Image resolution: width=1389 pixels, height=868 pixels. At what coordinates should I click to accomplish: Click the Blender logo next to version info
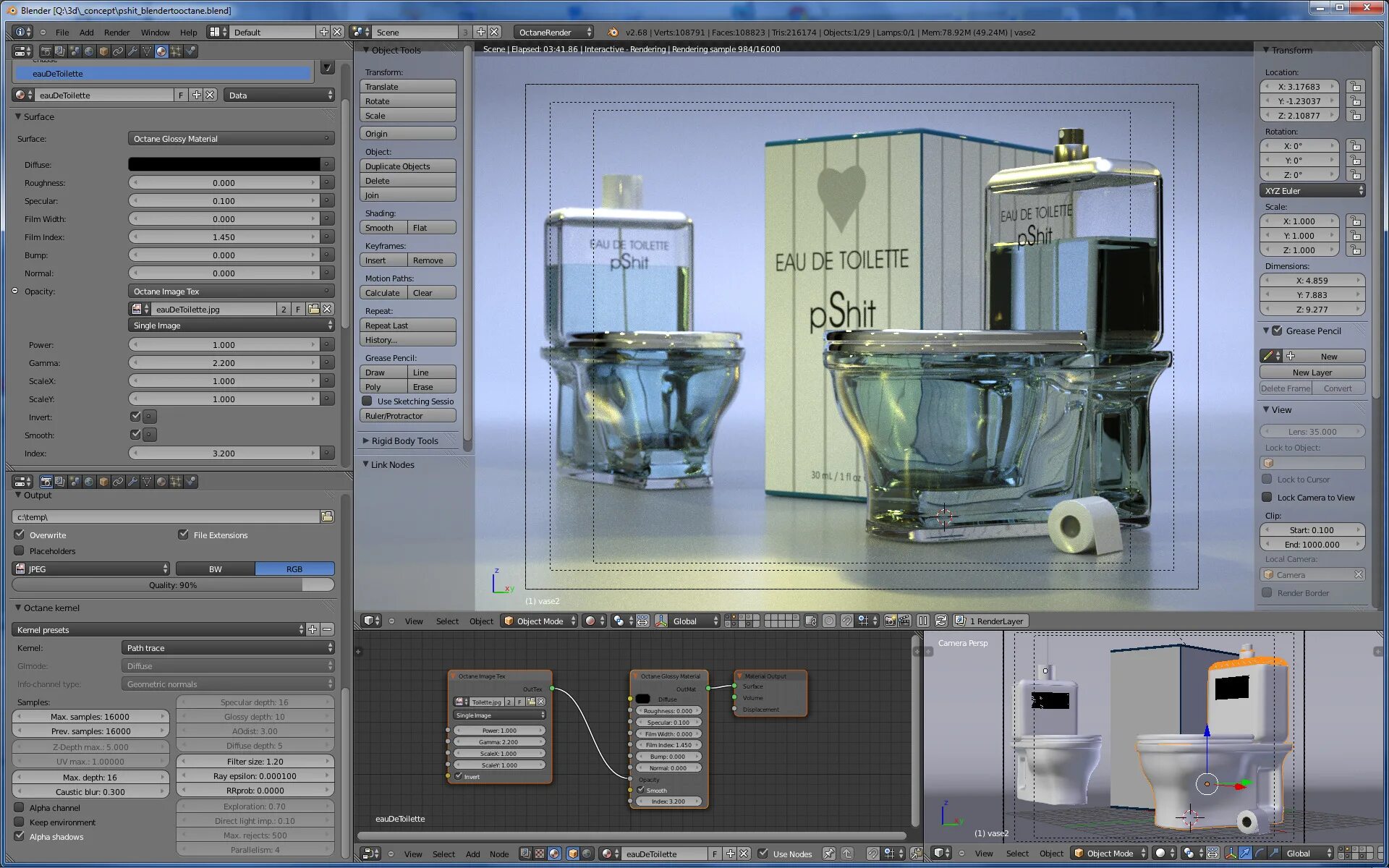click(x=613, y=33)
